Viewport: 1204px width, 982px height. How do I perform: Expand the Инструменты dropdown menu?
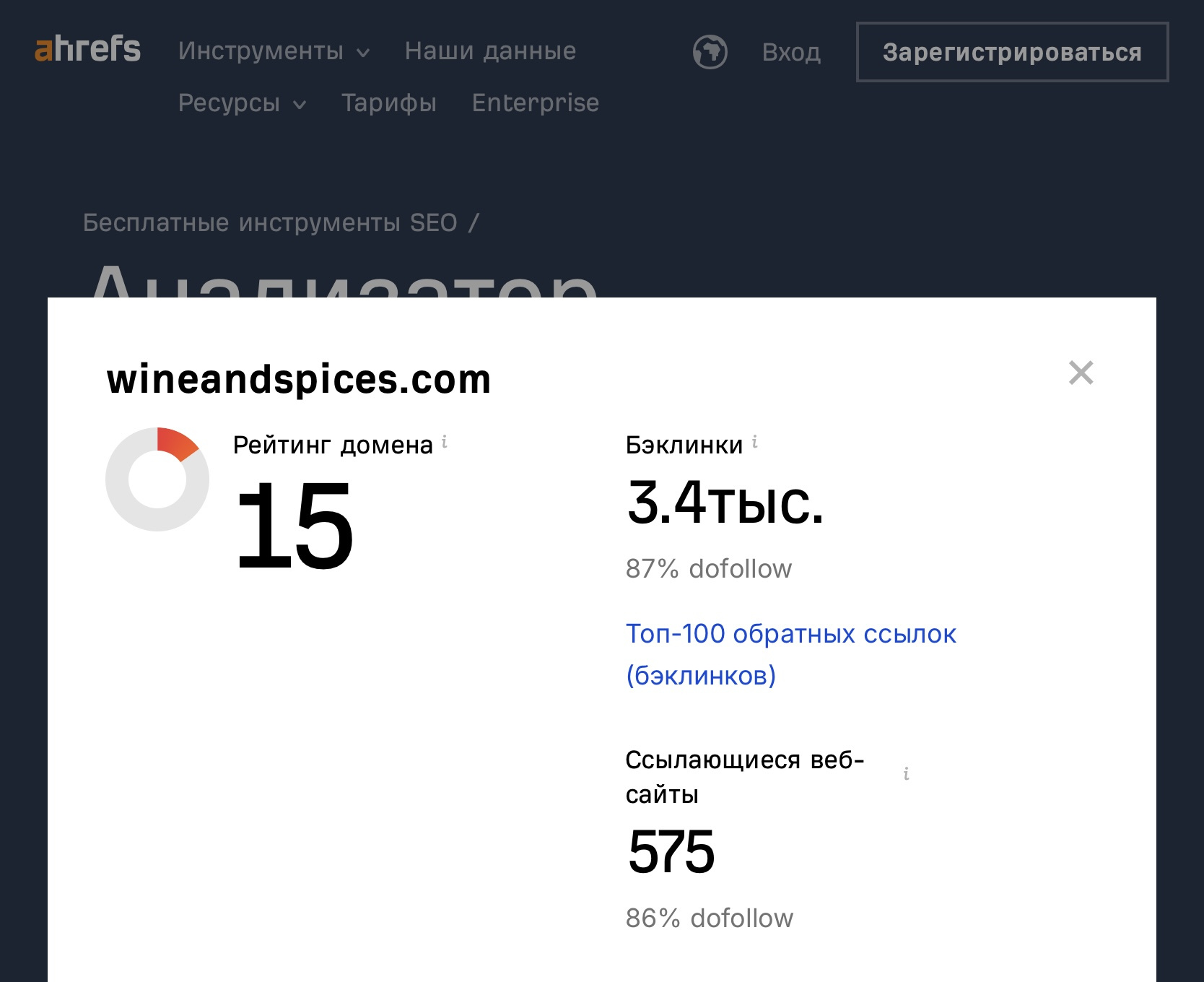(274, 51)
